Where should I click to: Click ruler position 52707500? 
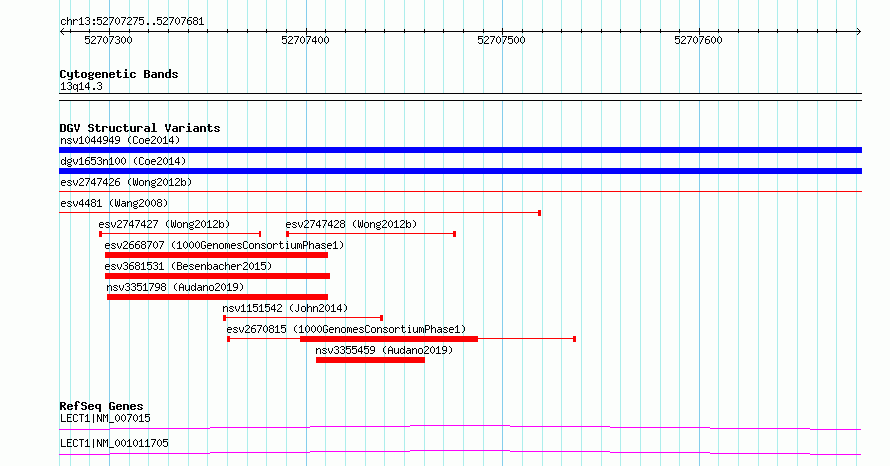pyautogui.click(x=502, y=40)
